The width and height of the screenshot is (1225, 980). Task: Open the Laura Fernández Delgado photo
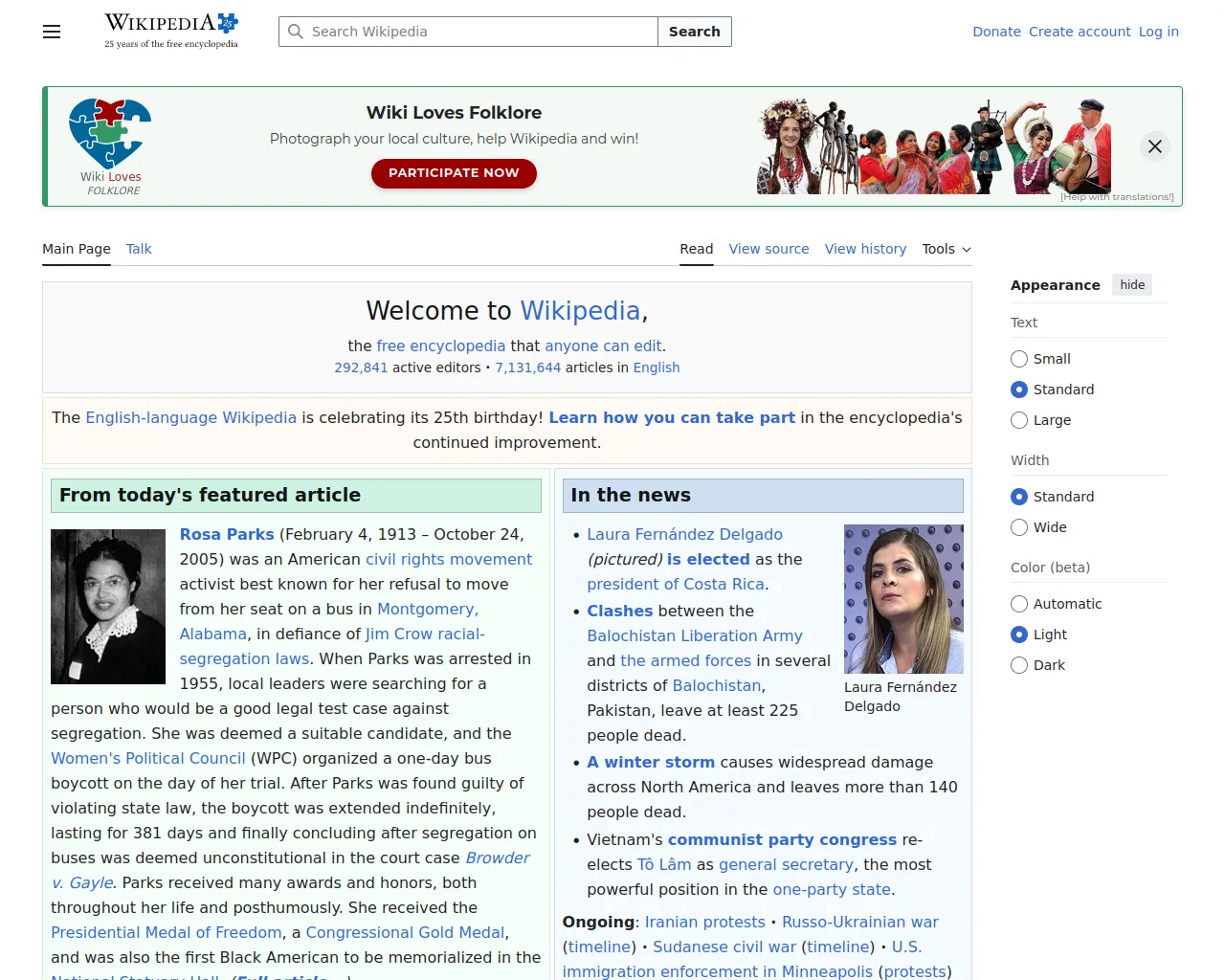click(903, 599)
